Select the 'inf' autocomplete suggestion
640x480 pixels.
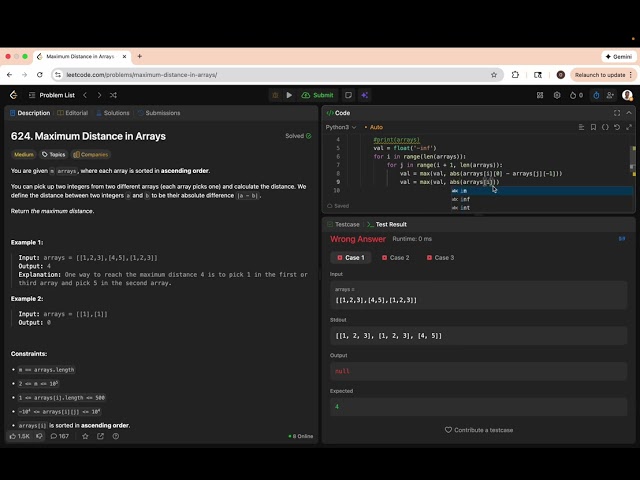point(465,199)
